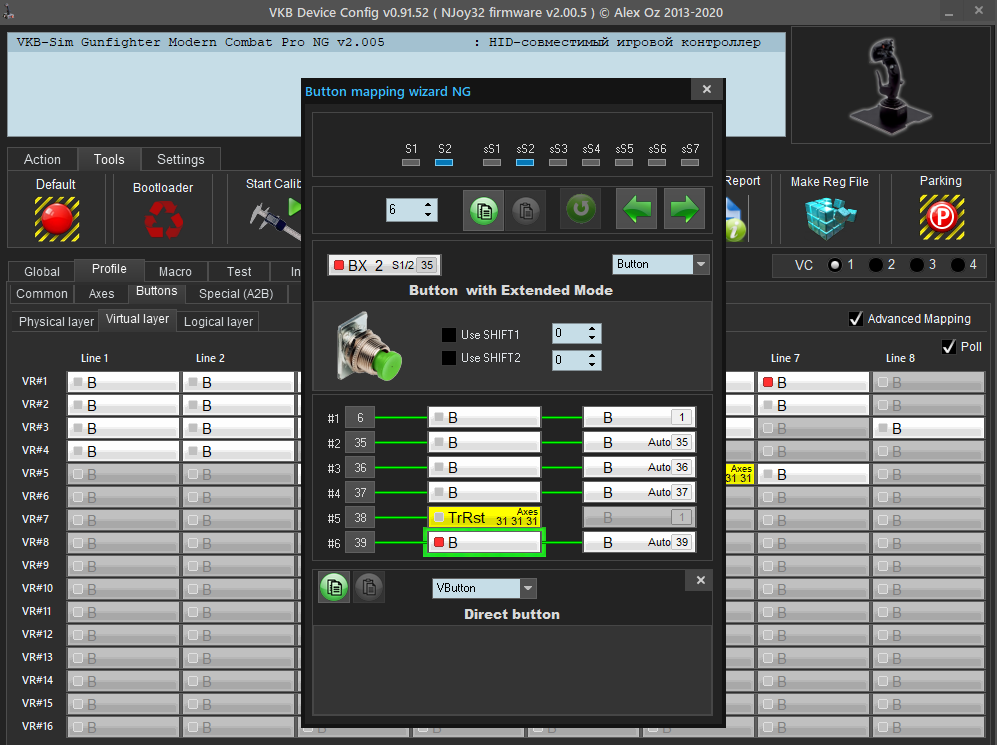Select VC radio button 4

[957, 265]
